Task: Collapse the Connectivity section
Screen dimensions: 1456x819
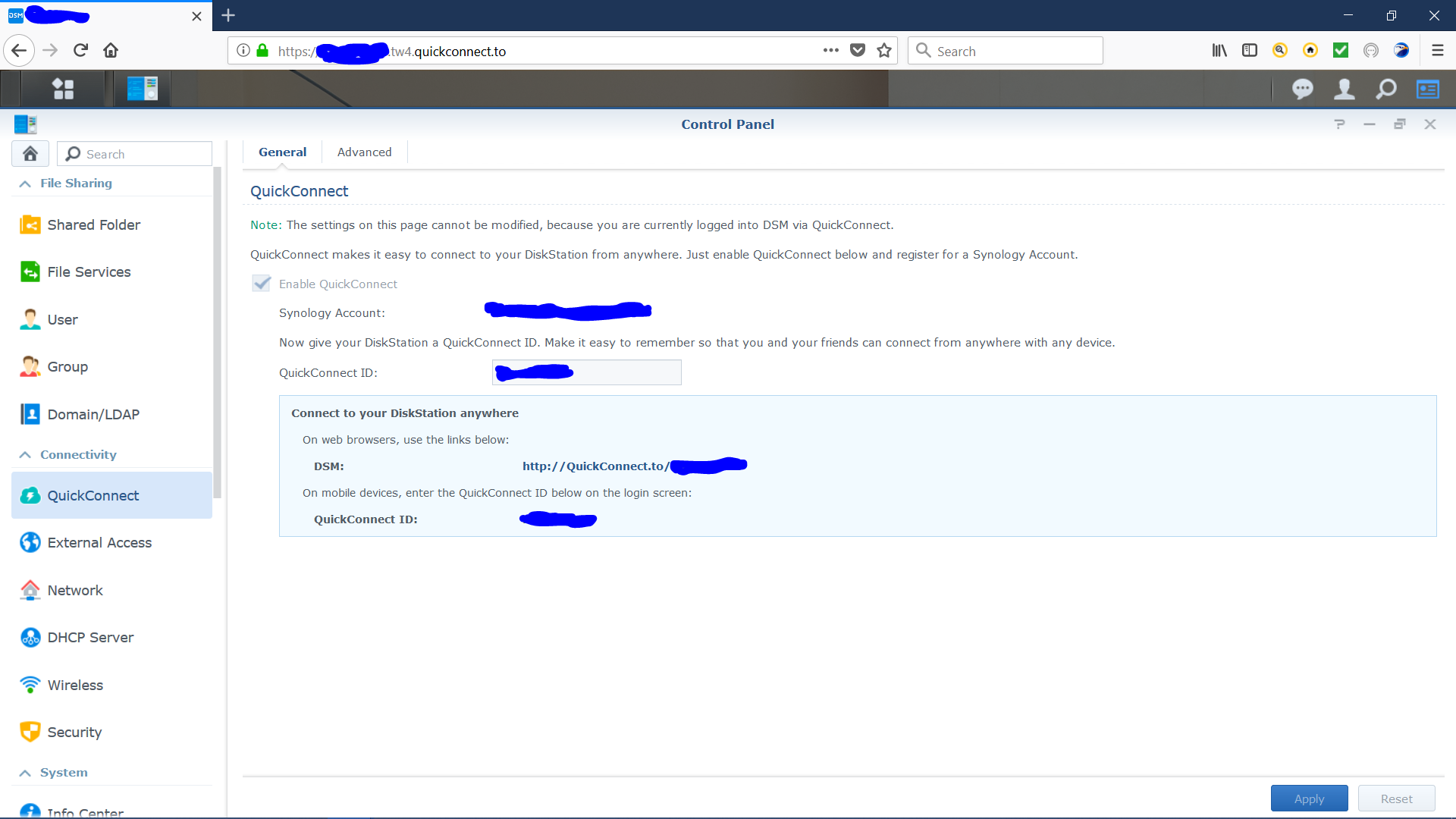Action: click(x=25, y=455)
